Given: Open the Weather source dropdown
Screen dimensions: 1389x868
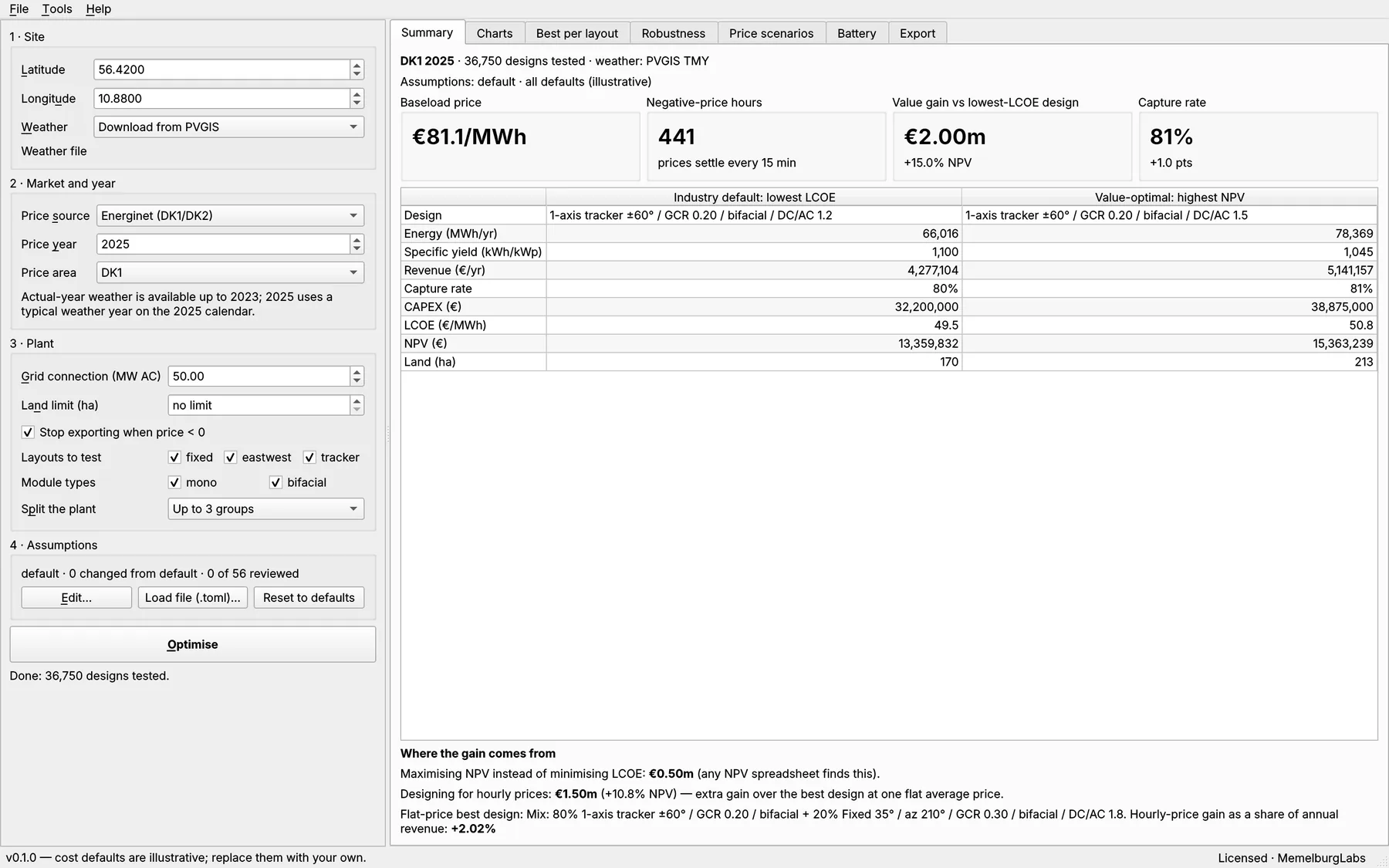Looking at the screenshot, I should tap(228, 127).
